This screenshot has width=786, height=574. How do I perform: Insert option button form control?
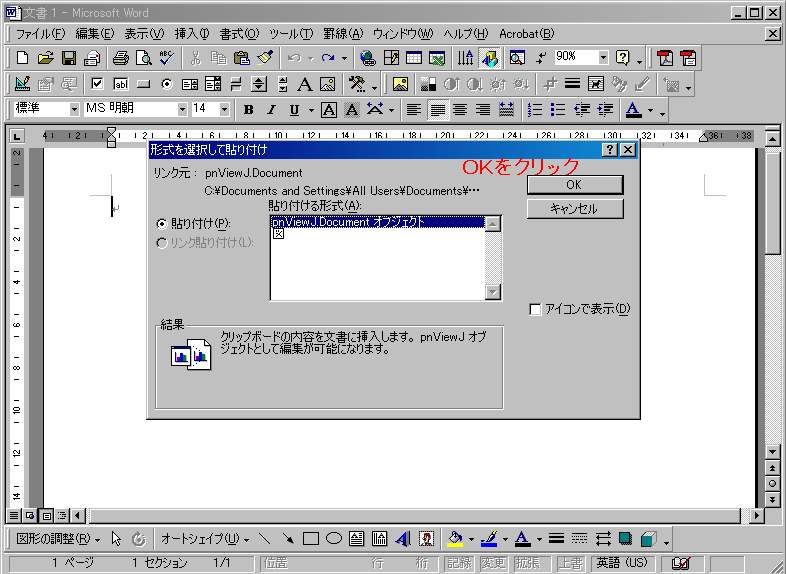click(167, 84)
